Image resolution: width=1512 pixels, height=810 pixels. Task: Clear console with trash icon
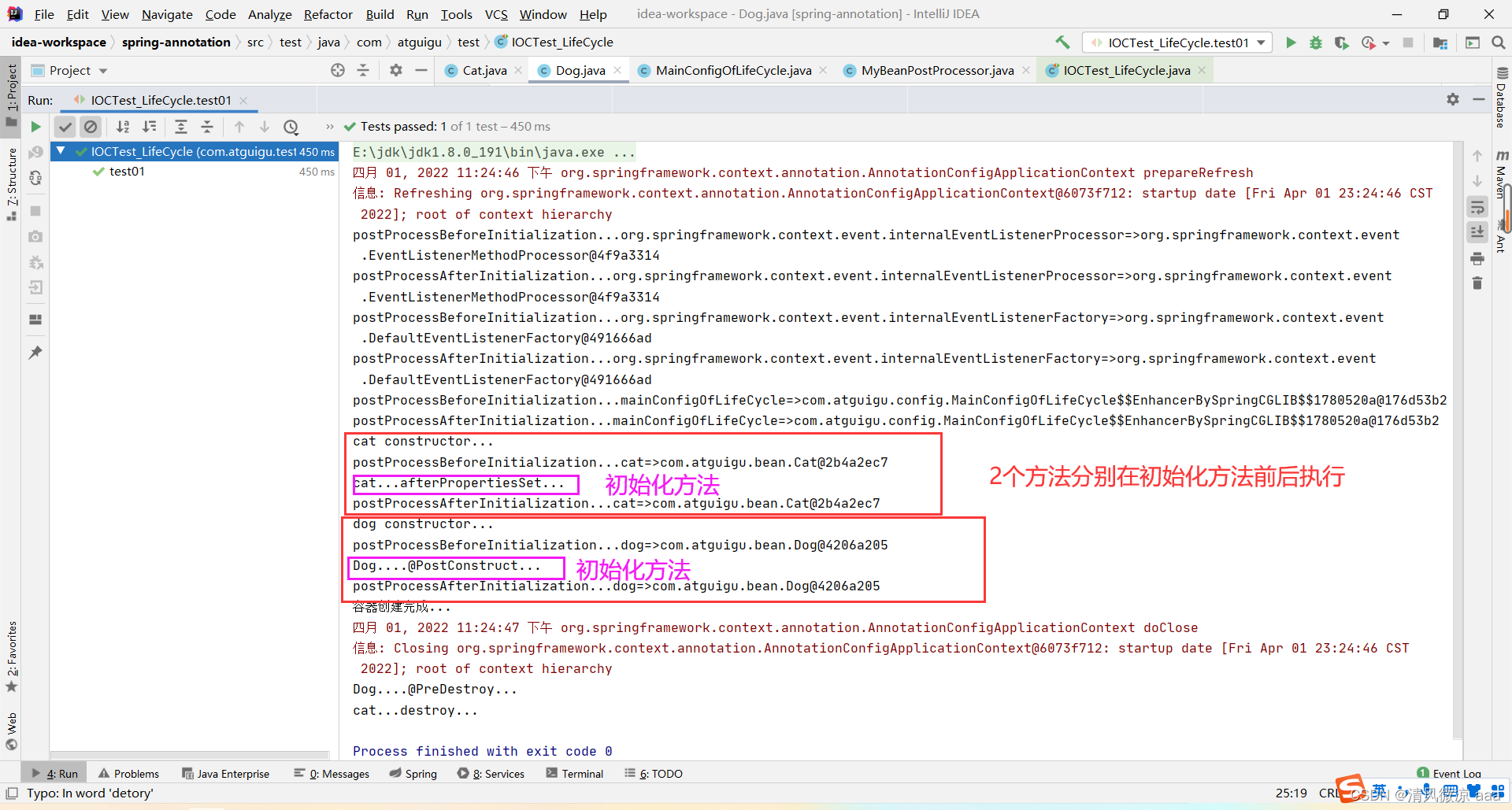[1477, 283]
